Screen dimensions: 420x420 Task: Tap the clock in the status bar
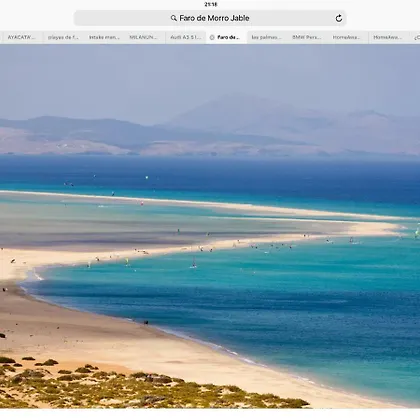(210, 4)
